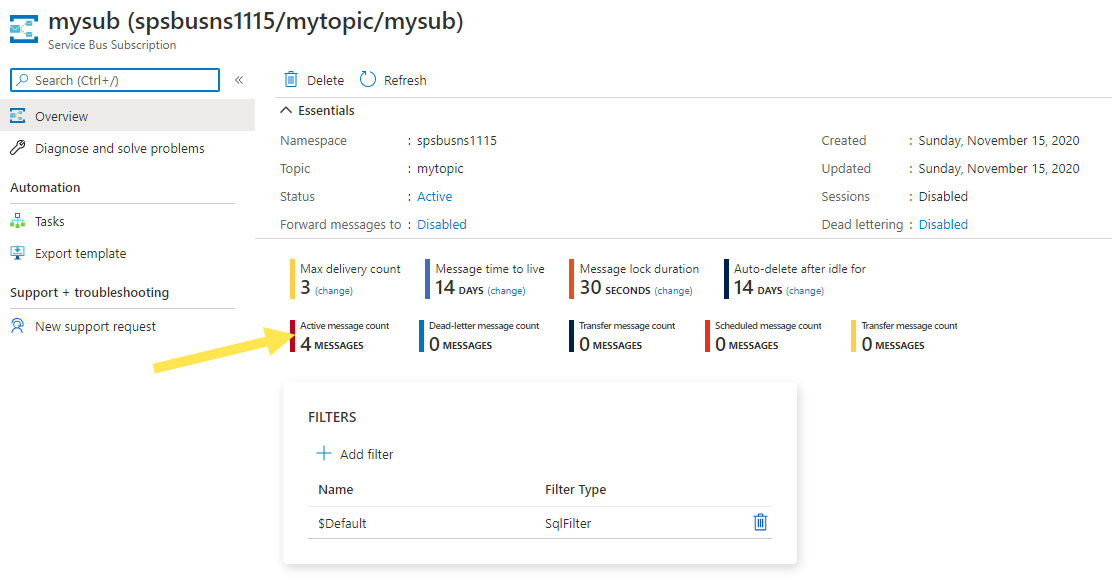1112x583 pixels.
Task: Click the plus icon beside Add filter
Action: (324, 454)
